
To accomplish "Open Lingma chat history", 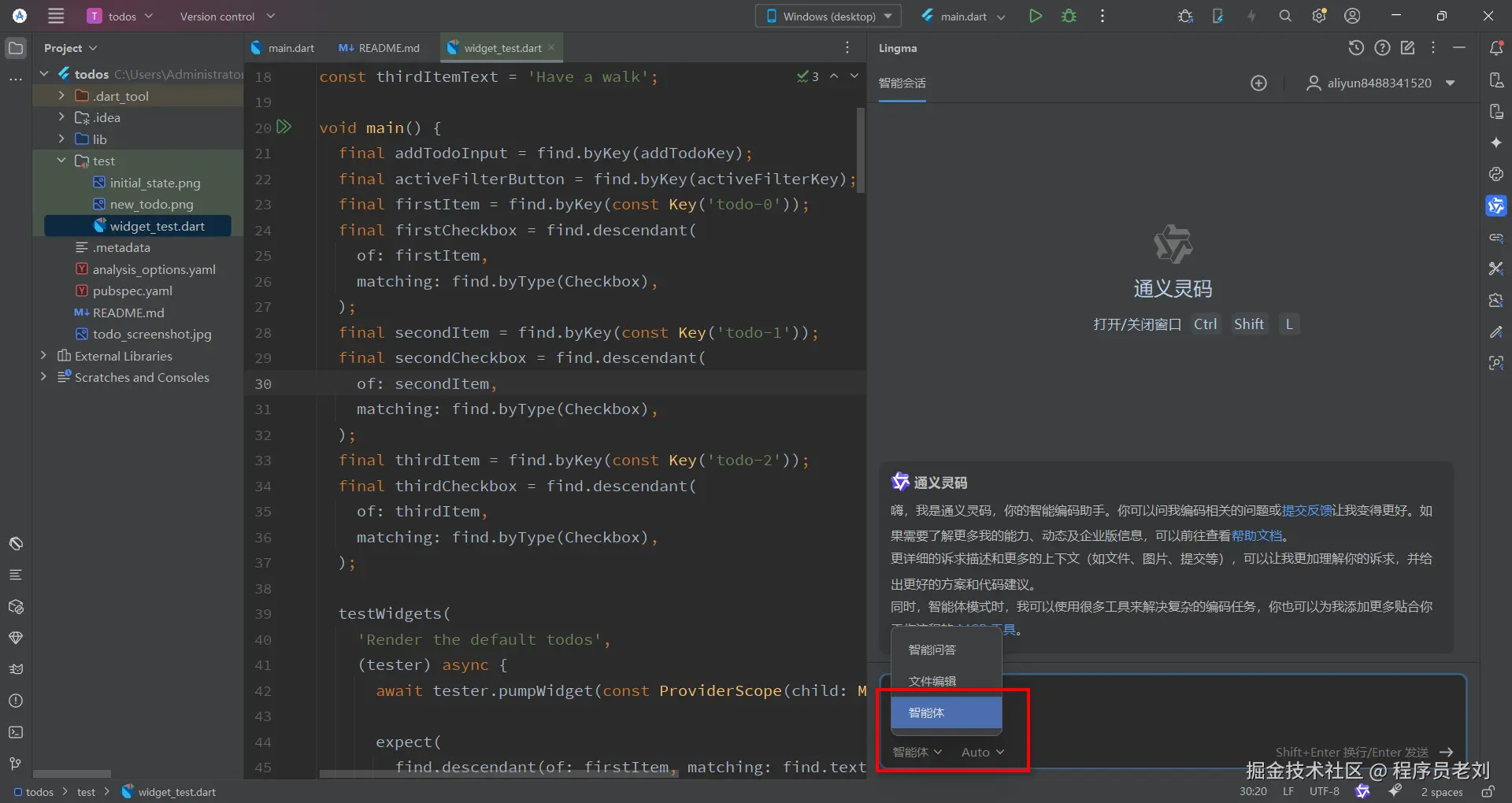I will click(x=1355, y=48).
